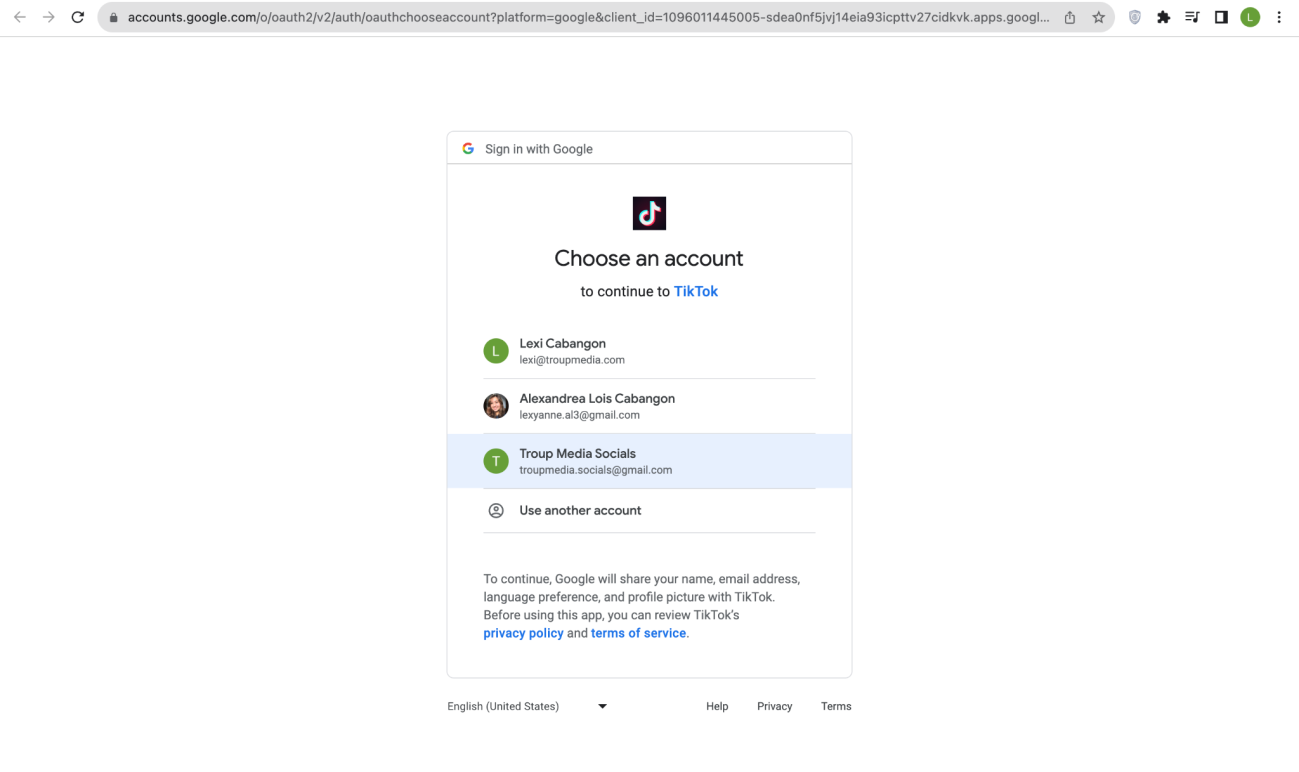The height and width of the screenshot is (772, 1299).
Task: Click the browser back arrow
Action: click(19, 17)
